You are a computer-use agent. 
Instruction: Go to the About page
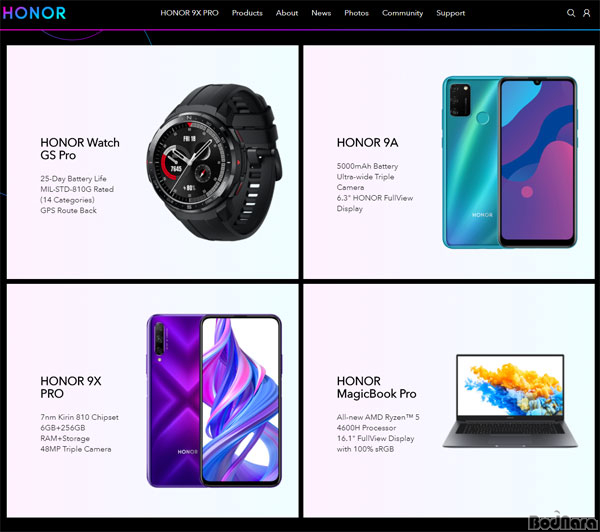pyautogui.click(x=287, y=13)
